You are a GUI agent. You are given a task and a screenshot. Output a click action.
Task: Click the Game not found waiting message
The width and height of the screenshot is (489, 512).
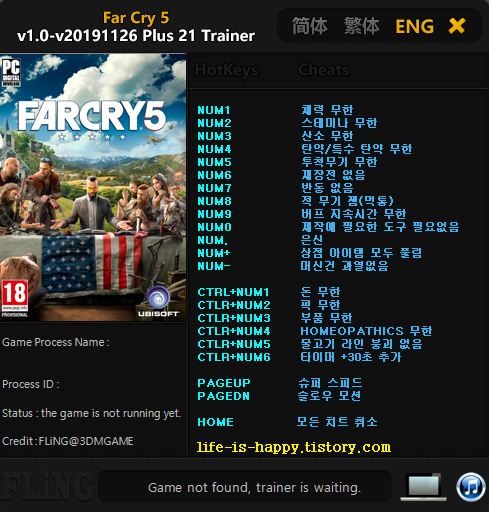[x=254, y=488]
